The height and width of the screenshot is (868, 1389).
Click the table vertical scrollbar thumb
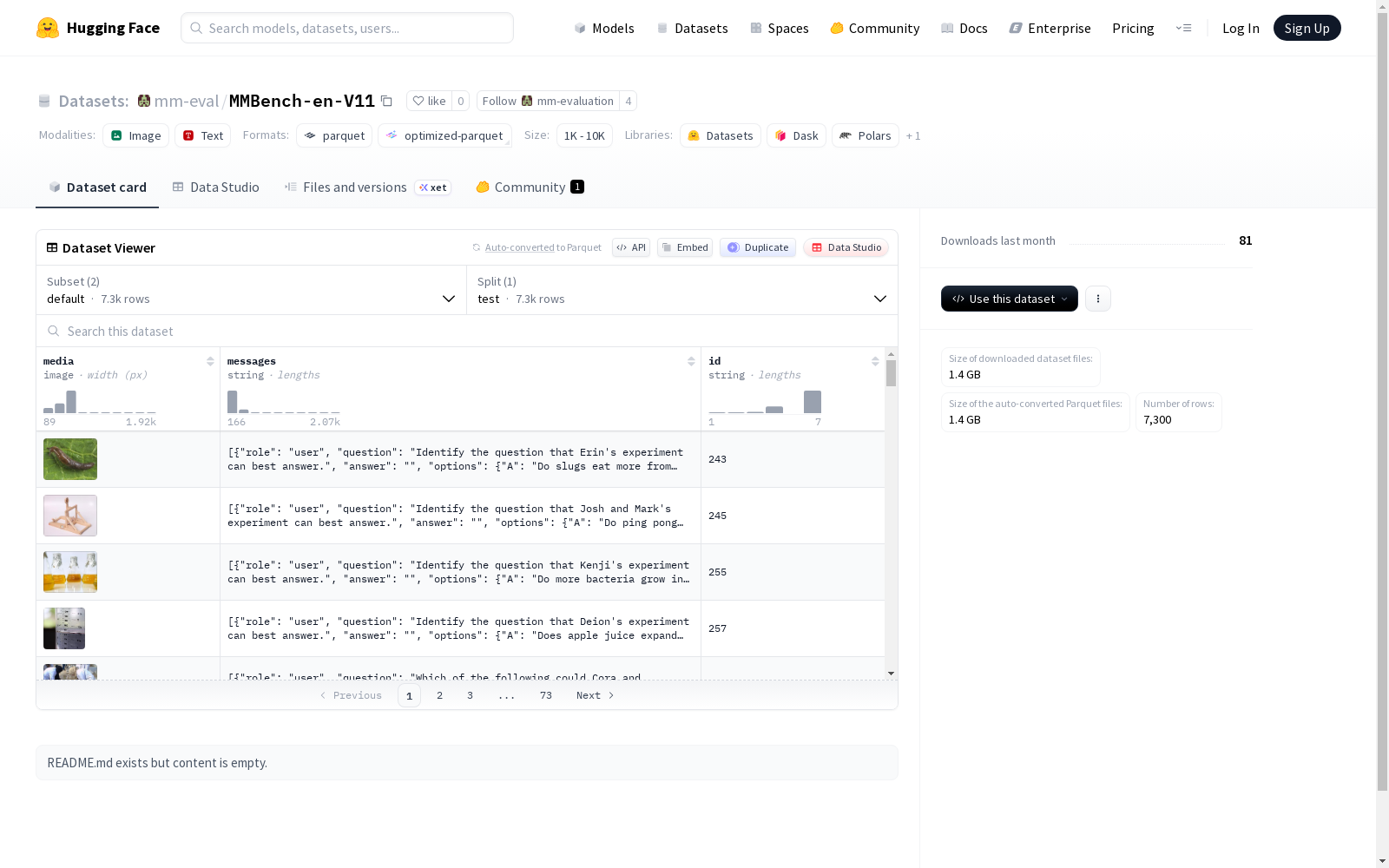point(891,373)
